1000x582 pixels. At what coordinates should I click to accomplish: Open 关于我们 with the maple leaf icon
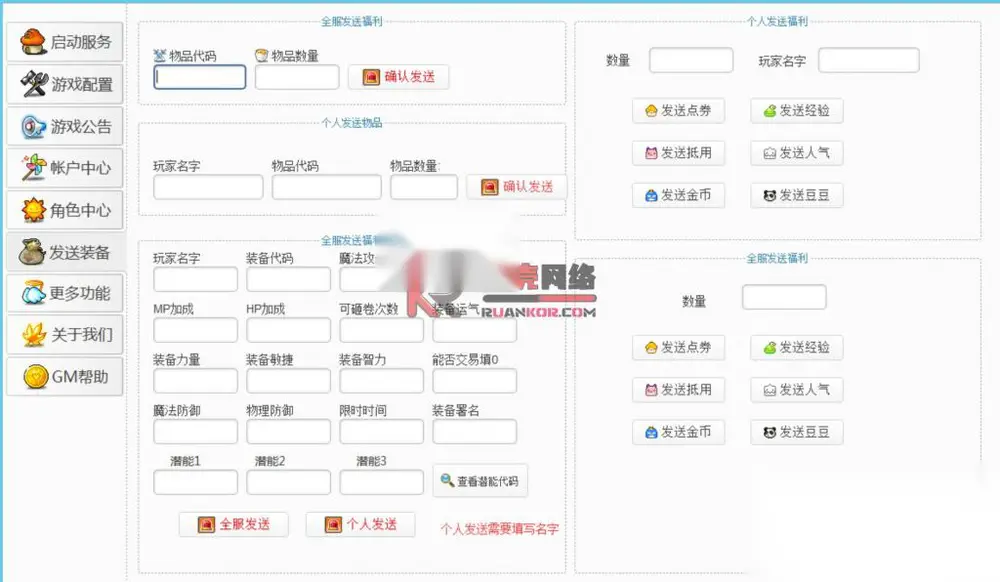pos(65,335)
